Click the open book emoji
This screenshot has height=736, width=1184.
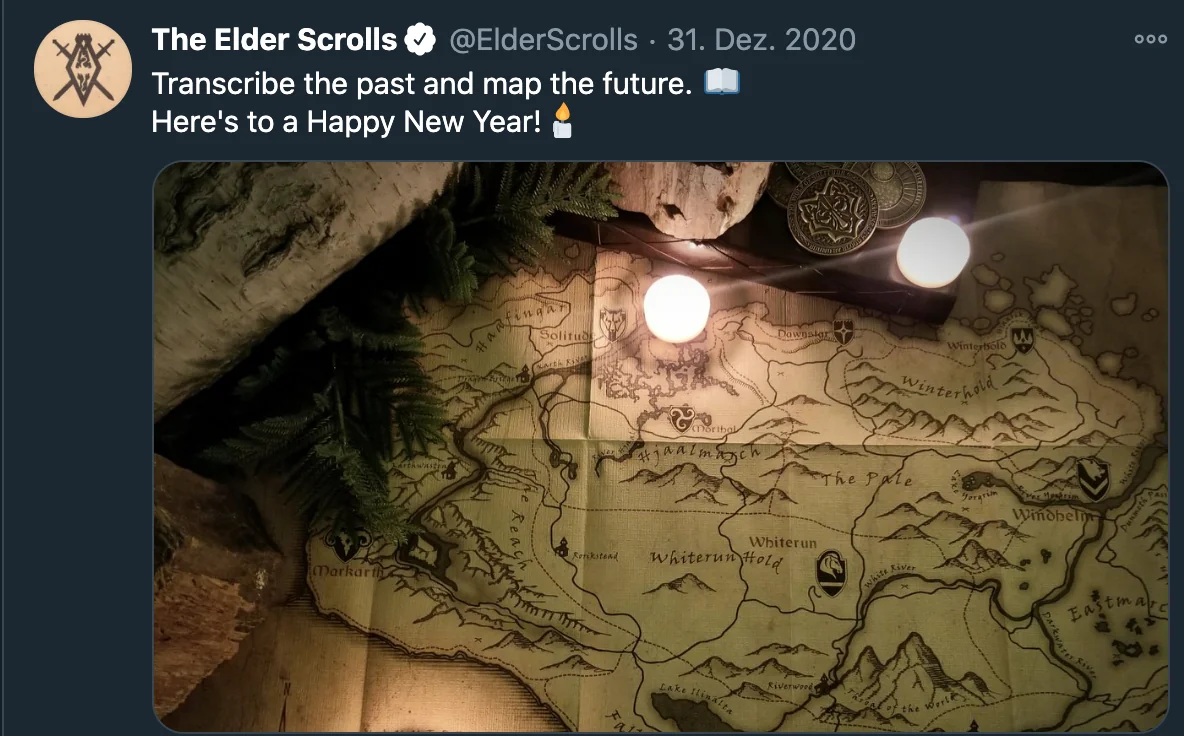click(x=722, y=82)
